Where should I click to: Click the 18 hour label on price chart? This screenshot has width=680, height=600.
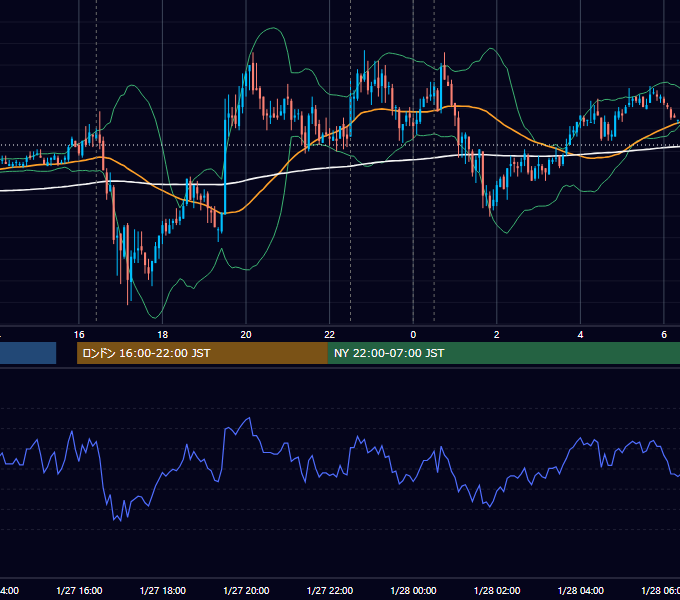tap(162, 335)
